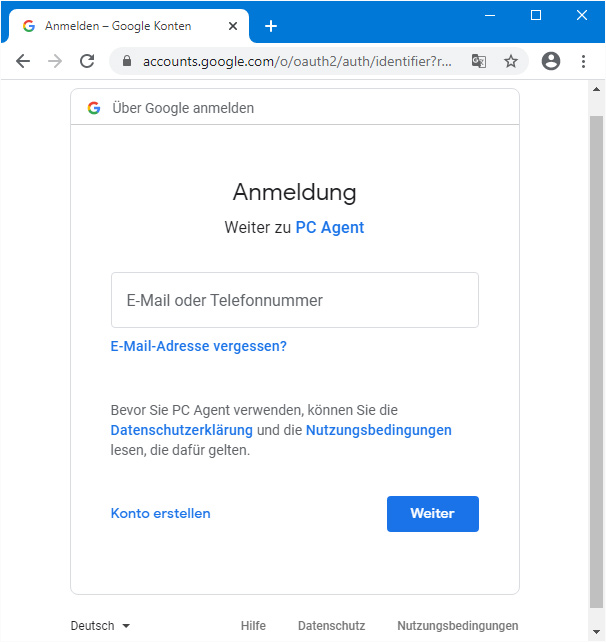
Task: Bookmark this page with the star icon
Action: pos(511,61)
